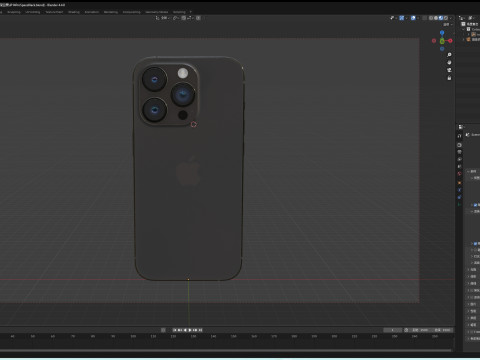Open the gizmo options dropdown arrow
The height and width of the screenshot is (360, 480).
(406, 18)
